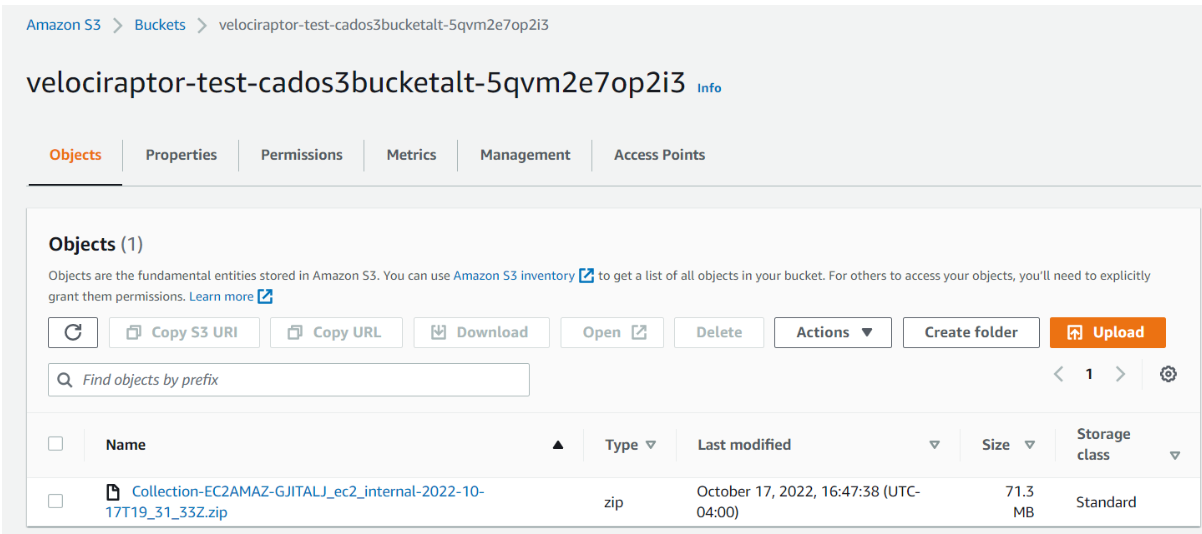Switch to the Permissions tab
The image size is (1202, 534).
click(301, 155)
